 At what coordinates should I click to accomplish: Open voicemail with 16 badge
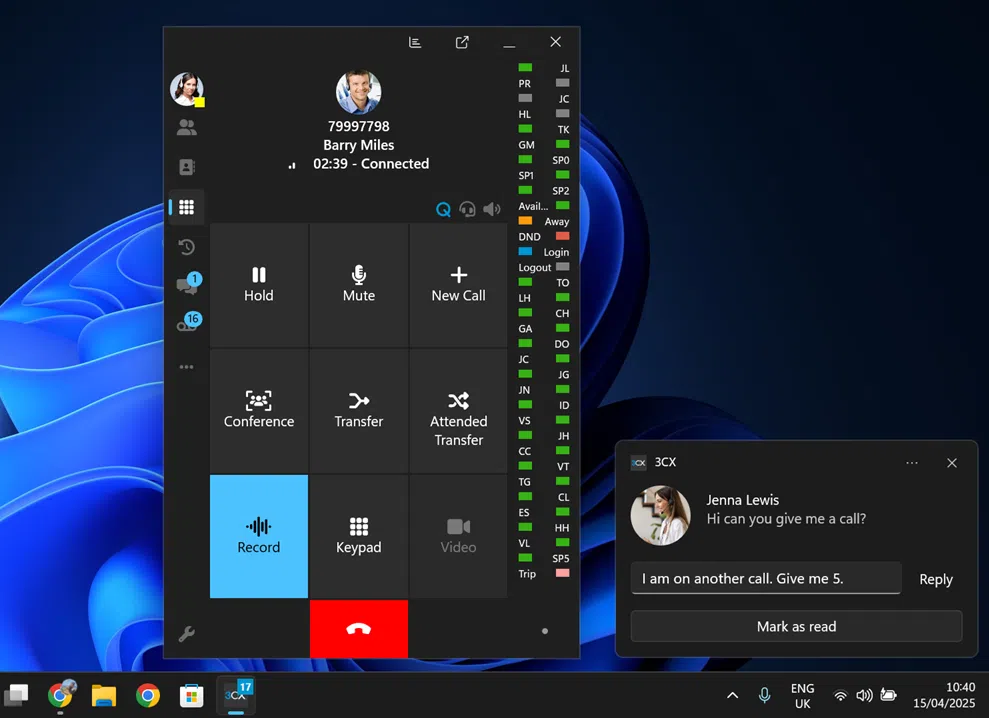[188, 322]
